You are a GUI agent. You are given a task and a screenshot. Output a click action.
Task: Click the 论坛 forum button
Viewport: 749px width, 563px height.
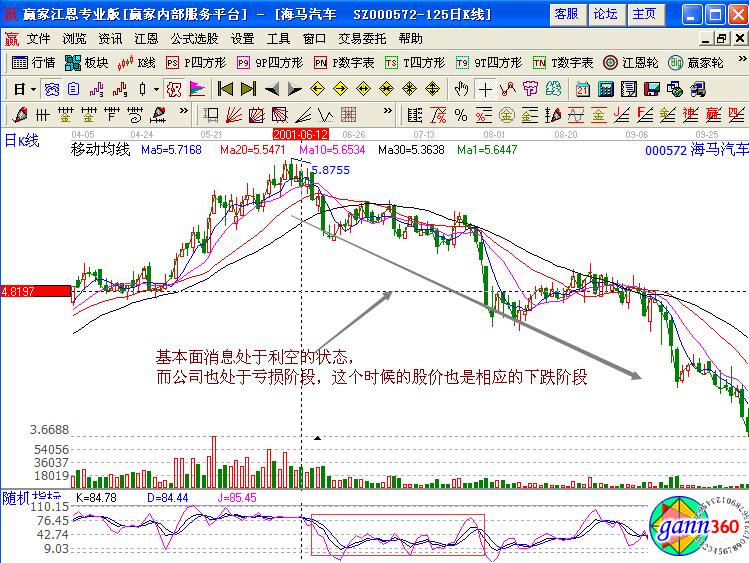coord(605,14)
